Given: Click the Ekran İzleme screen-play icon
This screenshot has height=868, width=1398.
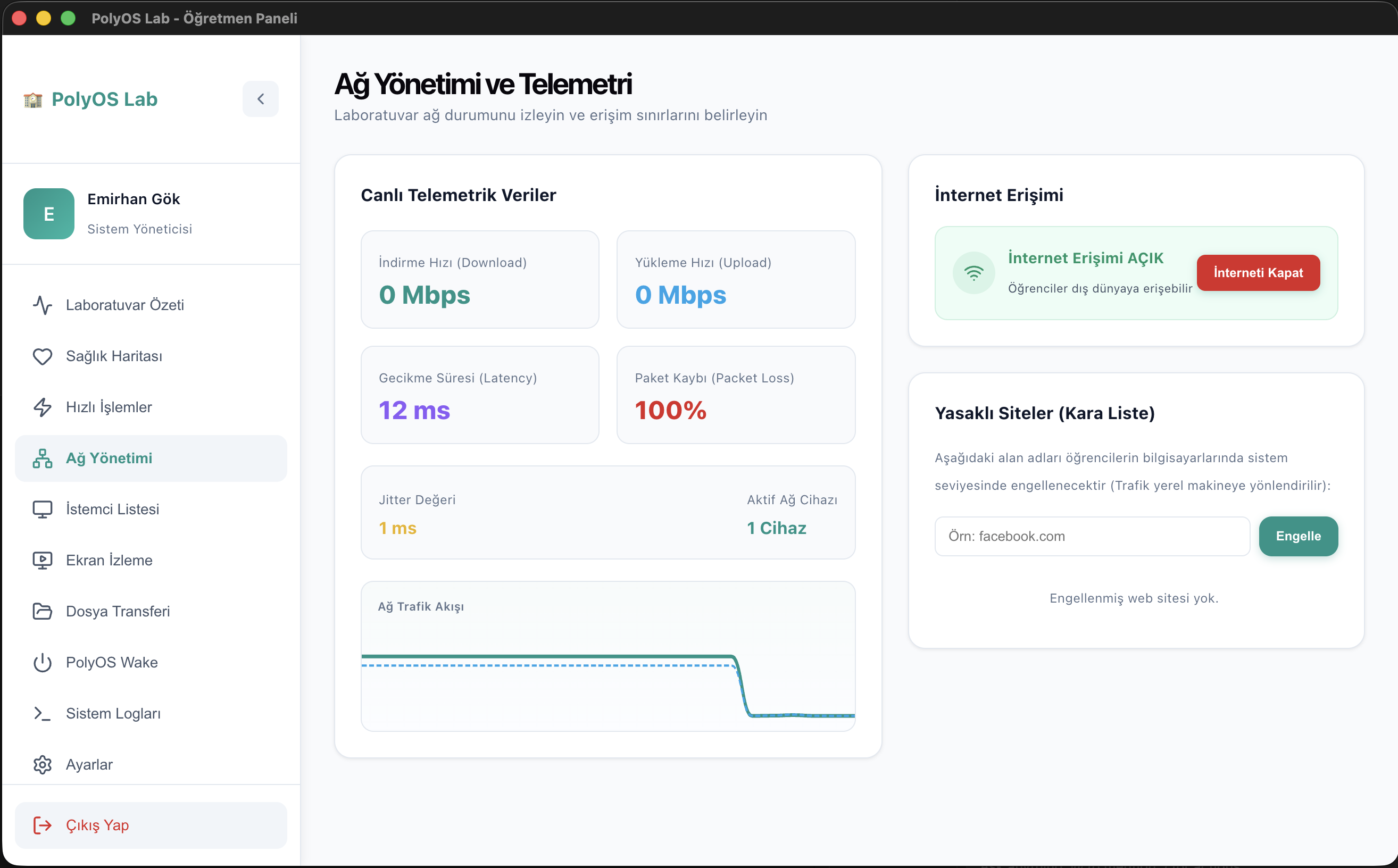Looking at the screenshot, I should (43, 560).
